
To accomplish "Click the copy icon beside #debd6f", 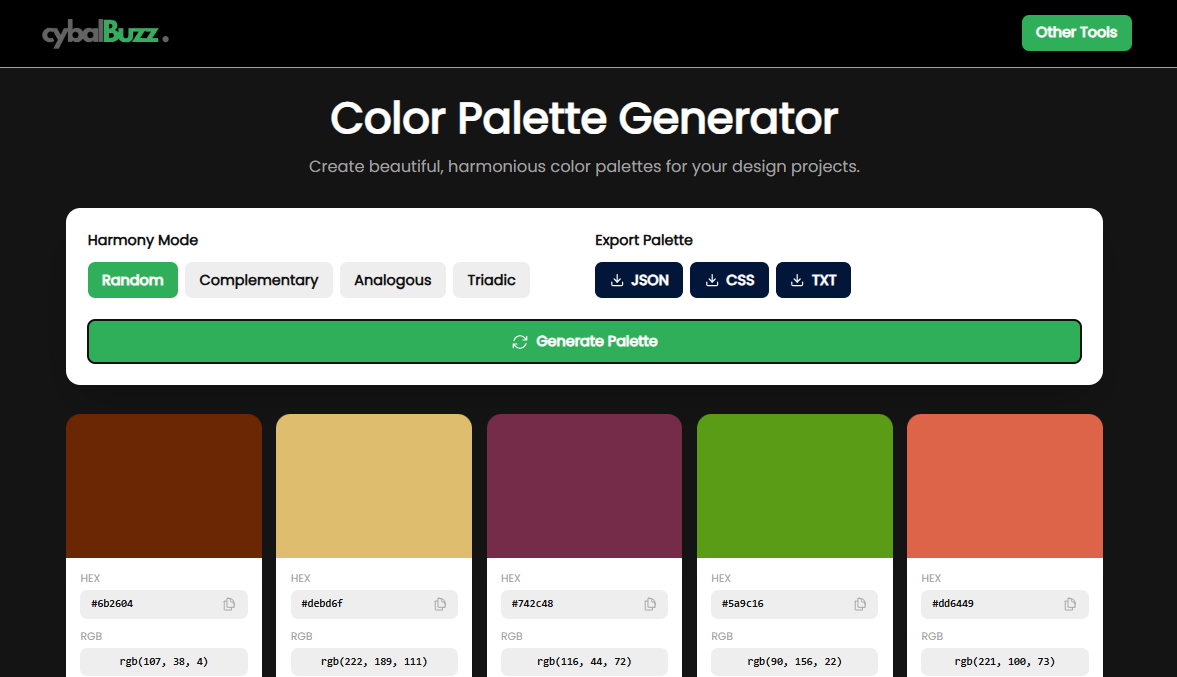I will point(439,604).
